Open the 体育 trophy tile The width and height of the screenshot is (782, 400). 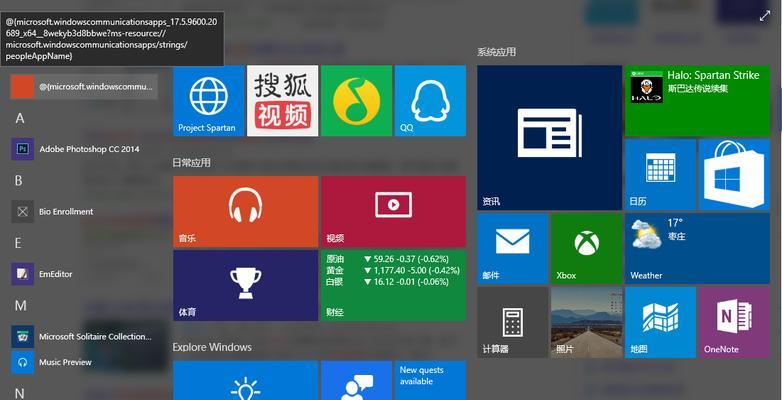coord(245,285)
